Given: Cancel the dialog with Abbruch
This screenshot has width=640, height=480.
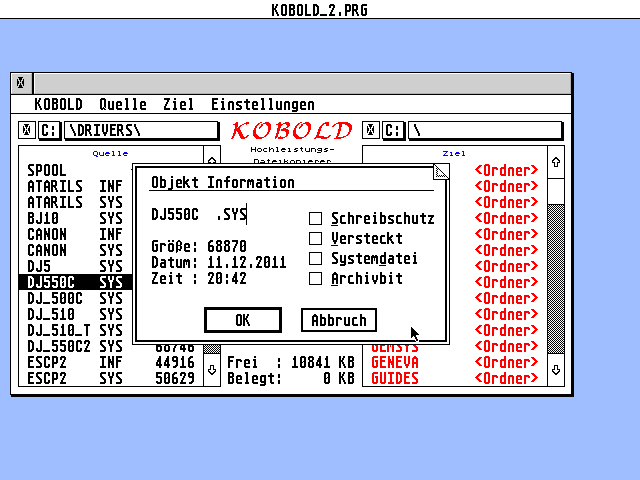Looking at the screenshot, I should click(339, 320).
